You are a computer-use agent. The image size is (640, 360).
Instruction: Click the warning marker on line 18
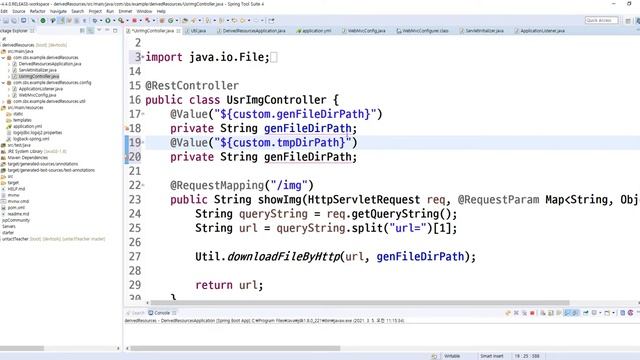[127, 129]
